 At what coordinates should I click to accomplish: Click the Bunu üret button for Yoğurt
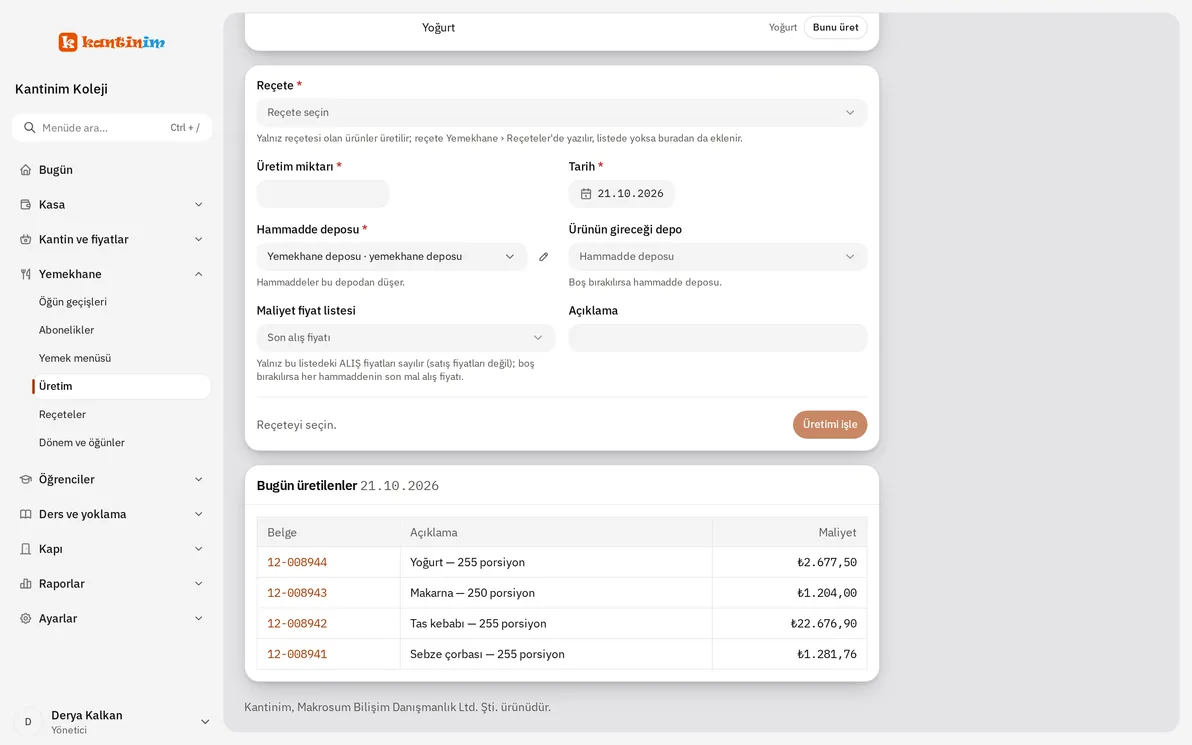pos(835,27)
